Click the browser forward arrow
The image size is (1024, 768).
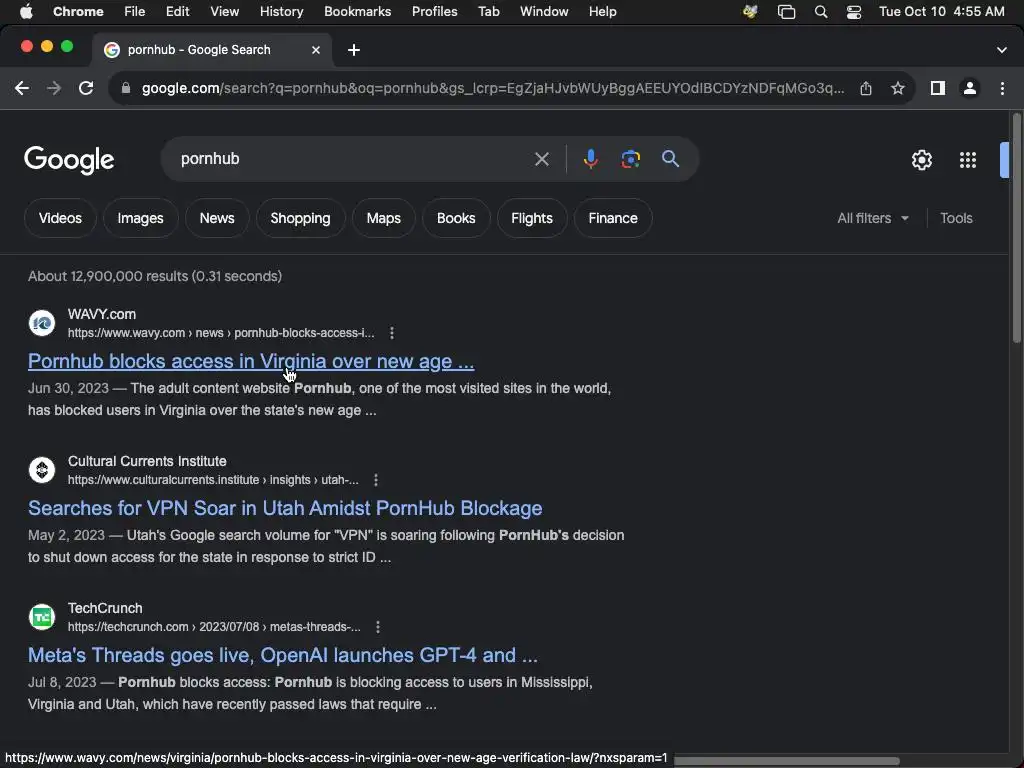pos(54,88)
